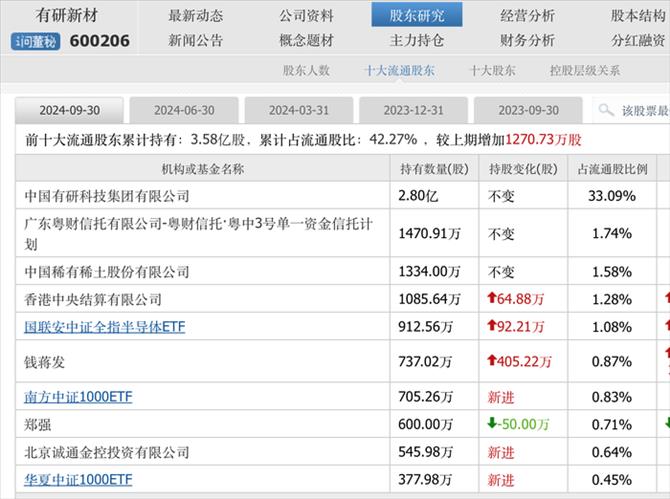Click the 持股变化(股) column header
Image resolution: width=670 pixels, height=499 pixels.
[523, 169]
